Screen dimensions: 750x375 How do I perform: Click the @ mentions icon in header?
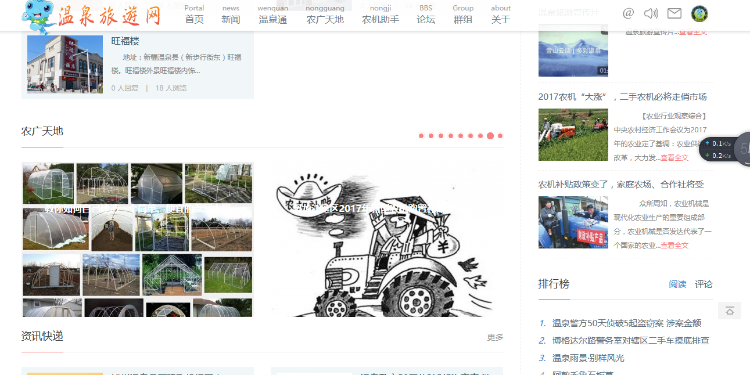click(628, 13)
